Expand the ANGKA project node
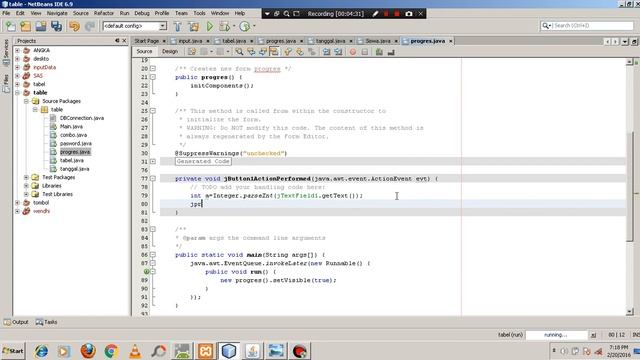Image resolution: width=640 pixels, height=360 pixels. coord(17,50)
